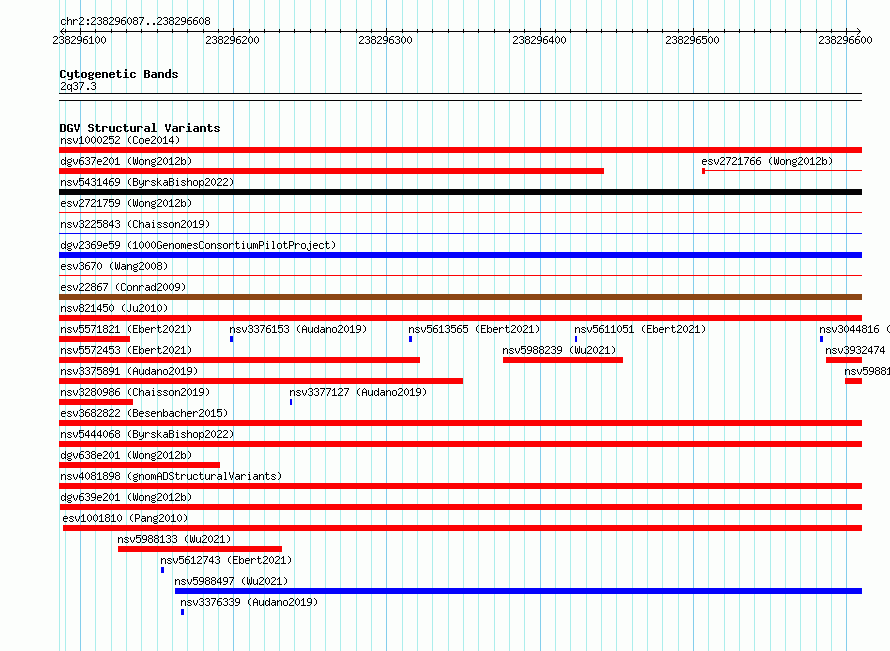
Task: Click blue marker under nsv5613565
Action: coord(410,339)
